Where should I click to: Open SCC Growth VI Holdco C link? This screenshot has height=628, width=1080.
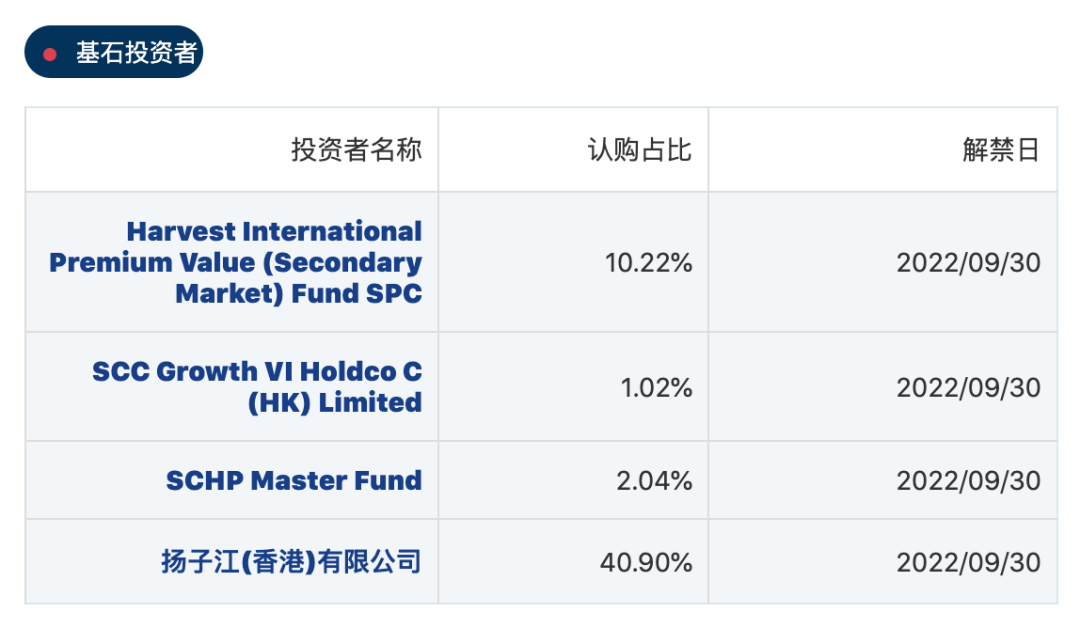(x=257, y=372)
